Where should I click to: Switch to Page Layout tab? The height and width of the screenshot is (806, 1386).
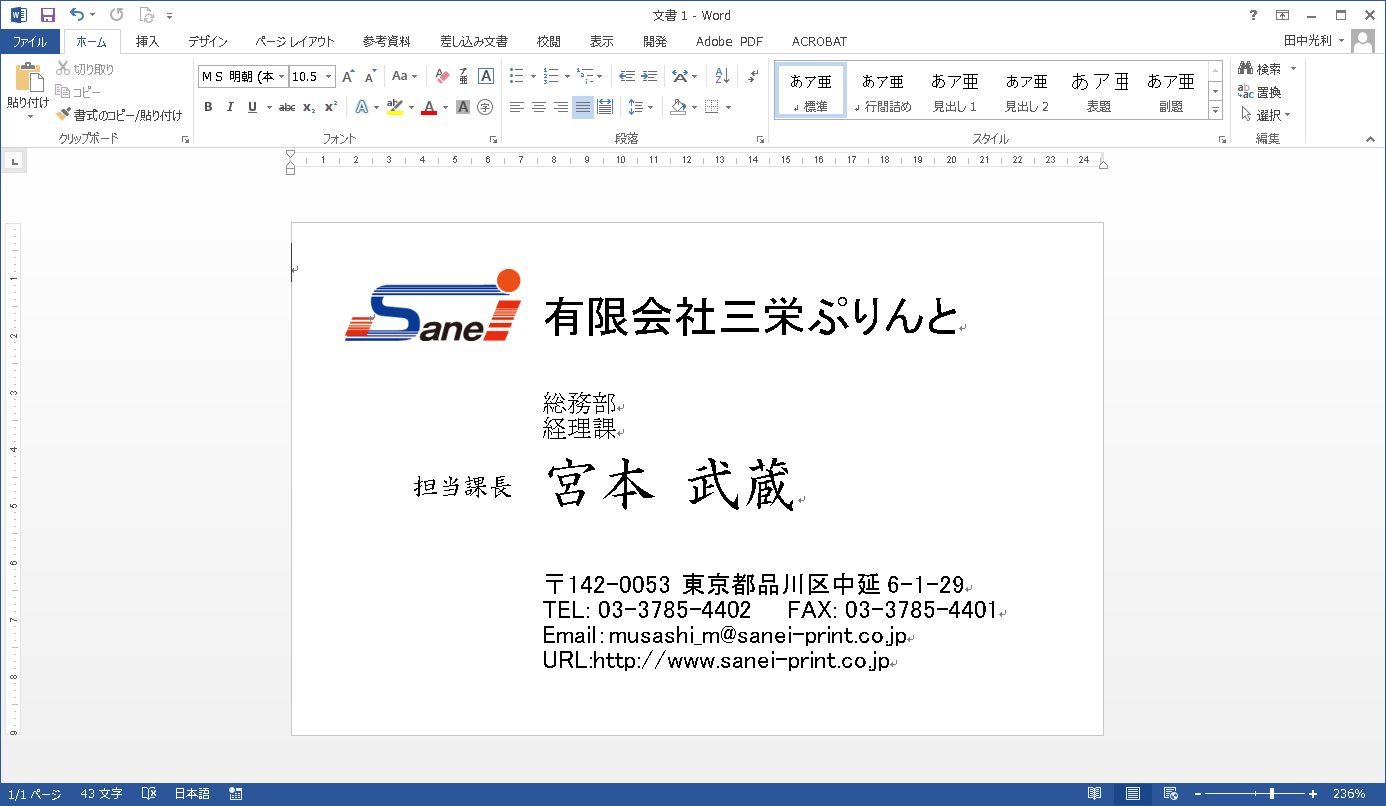point(294,41)
